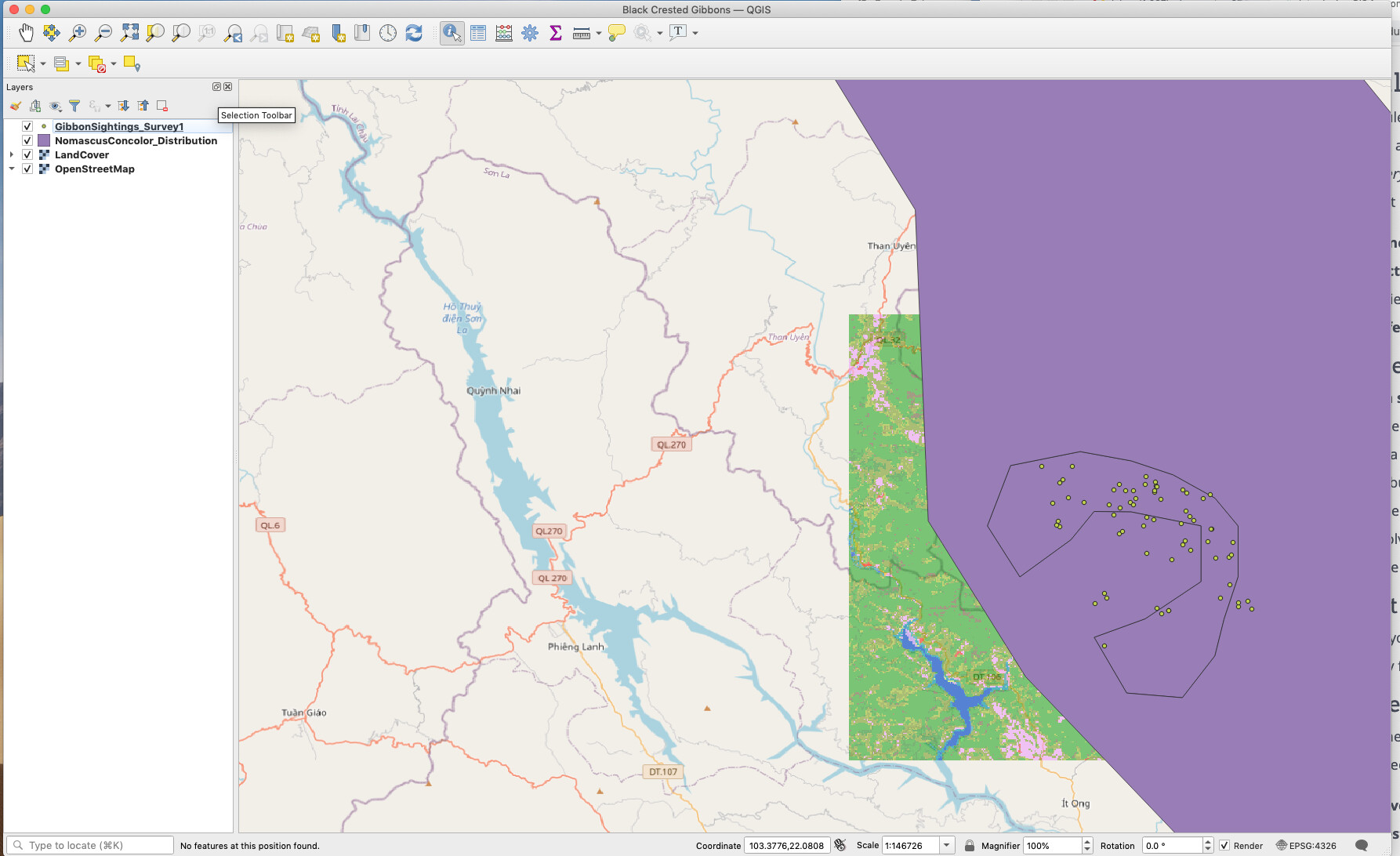Image resolution: width=1400 pixels, height=856 pixels.
Task: Click Zoom to Layer icon
Action: 181,33
